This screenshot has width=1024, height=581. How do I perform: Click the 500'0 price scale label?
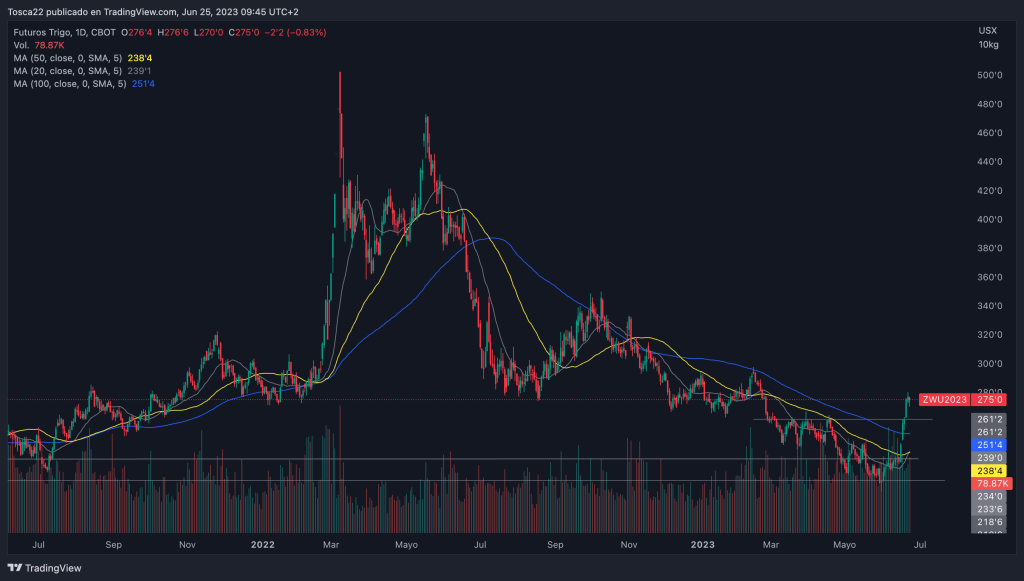pos(989,75)
